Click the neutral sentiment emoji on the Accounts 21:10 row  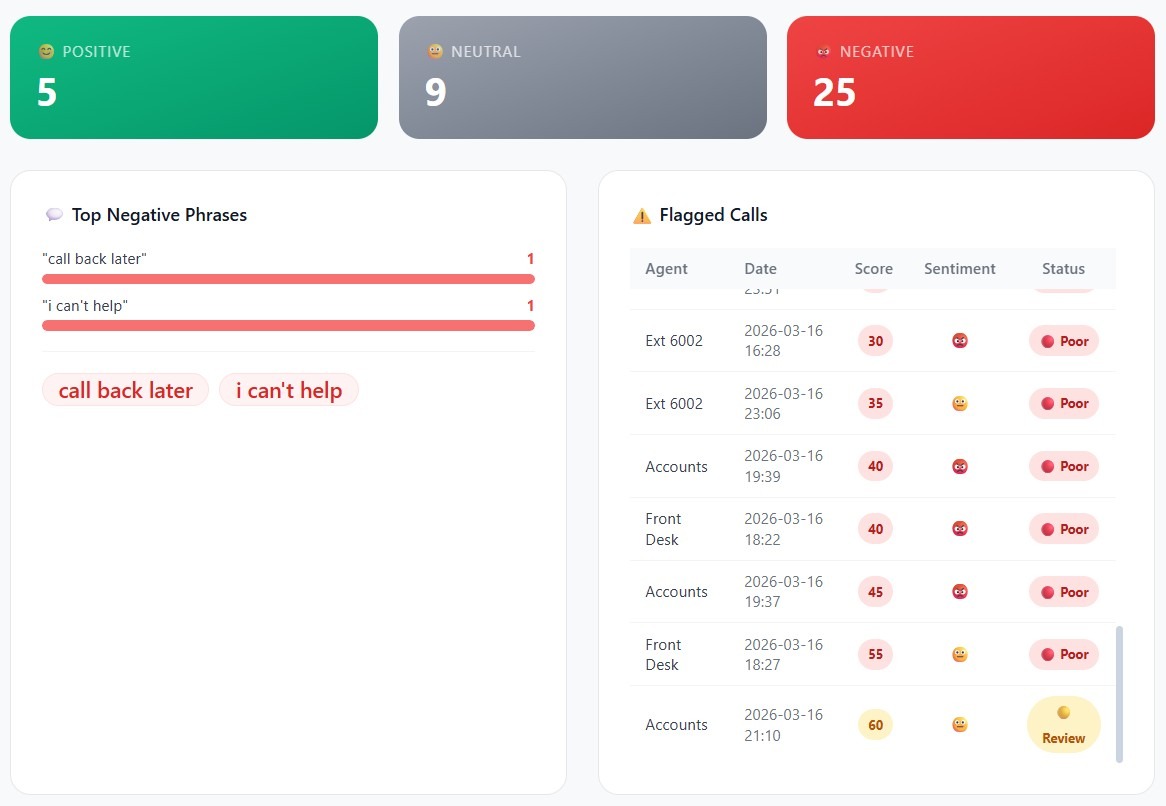(x=959, y=724)
